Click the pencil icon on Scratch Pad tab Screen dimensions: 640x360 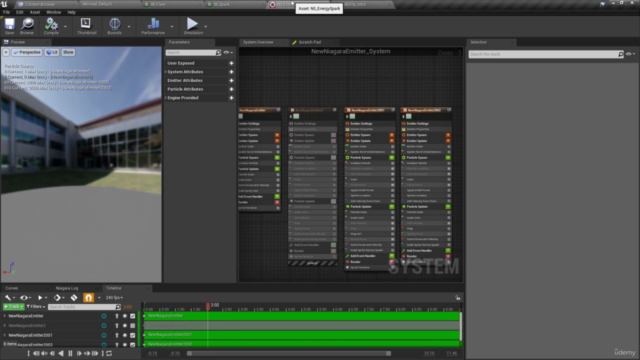[294, 42]
